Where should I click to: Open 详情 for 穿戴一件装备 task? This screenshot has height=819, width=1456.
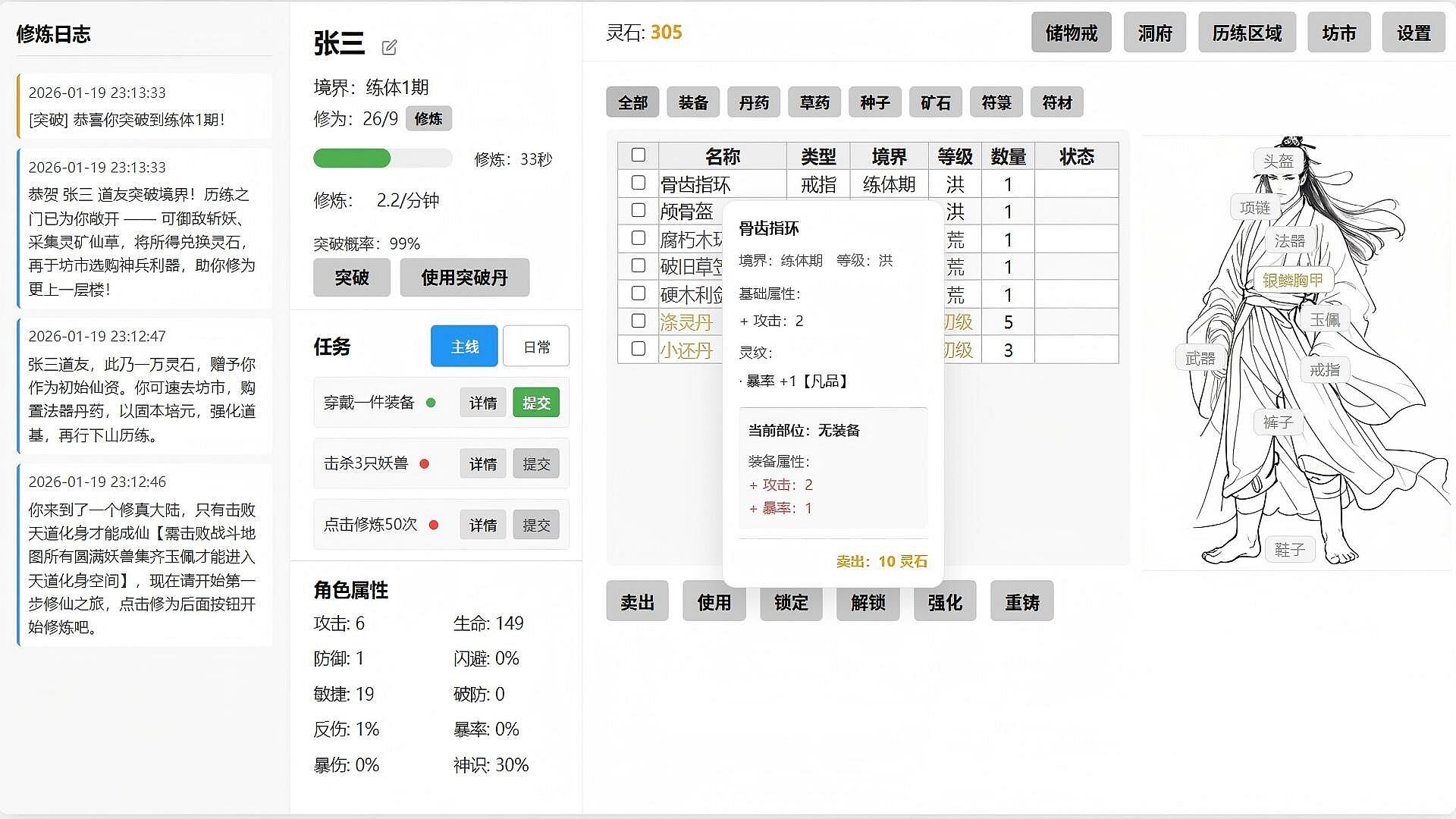(x=482, y=403)
